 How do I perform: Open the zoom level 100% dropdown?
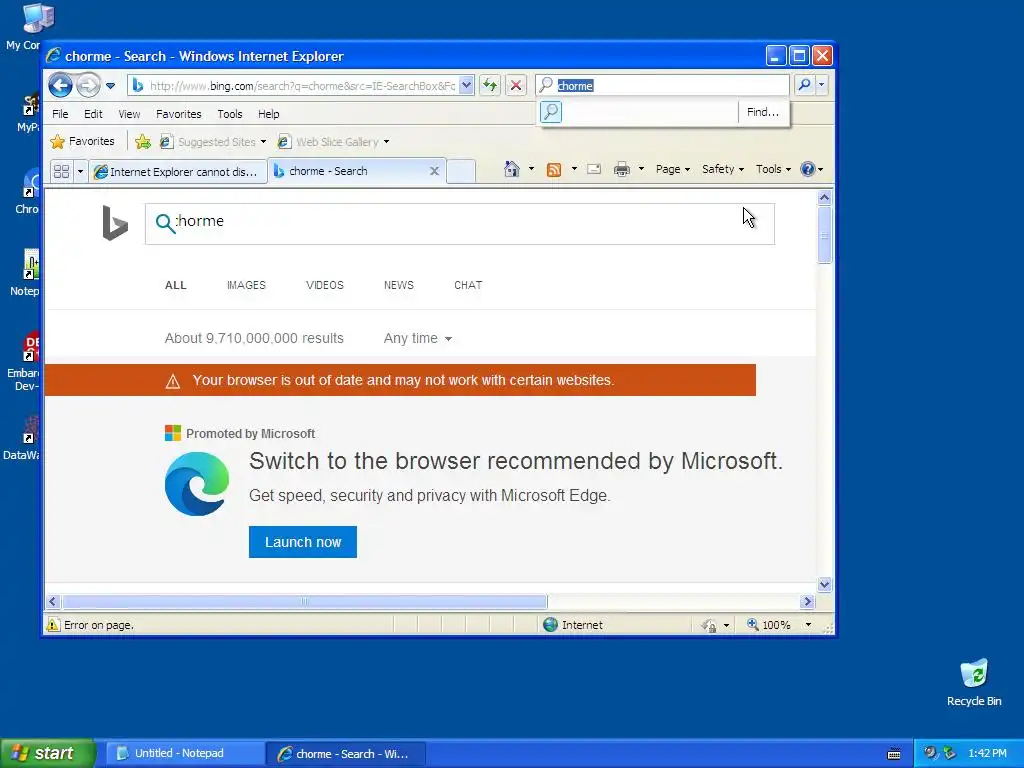pyautogui.click(x=808, y=625)
